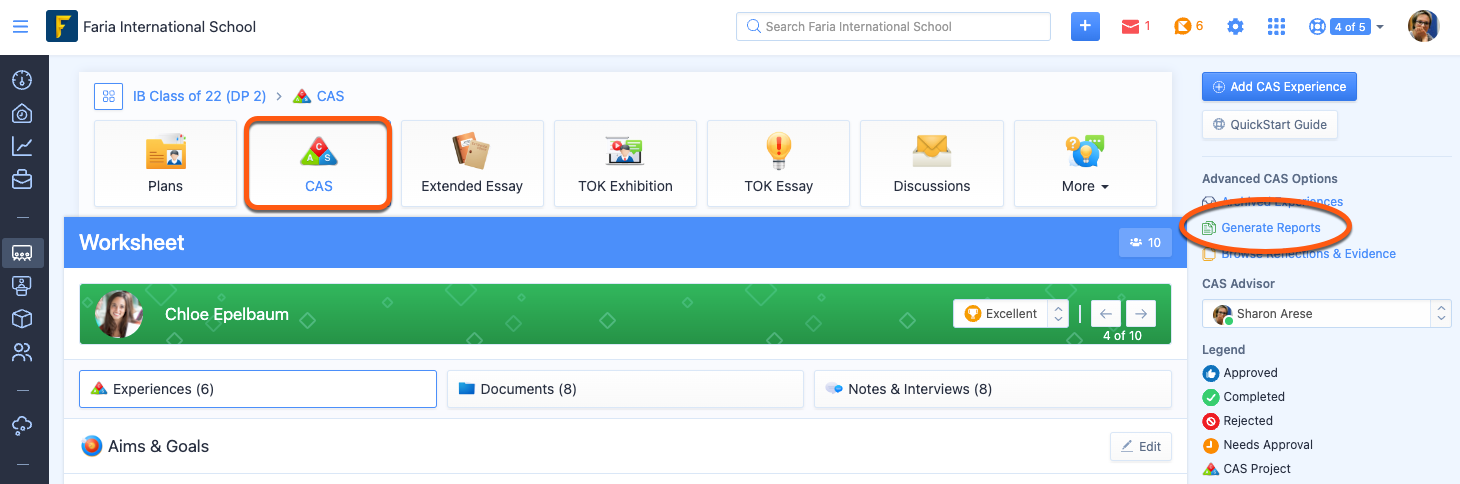The height and width of the screenshot is (484, 1460).
Task: Open the cloud sidebar icon
Action: [22, 425]
